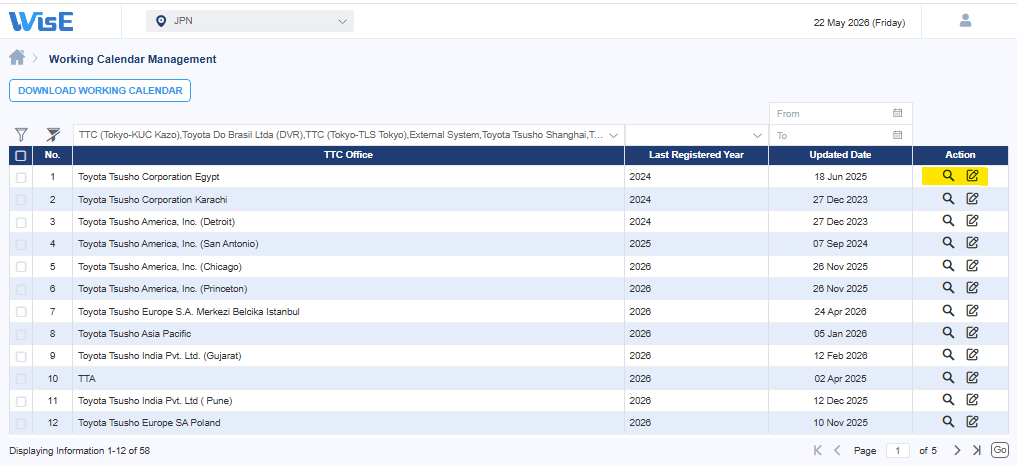View Chicago office calendar

point(948,265)
